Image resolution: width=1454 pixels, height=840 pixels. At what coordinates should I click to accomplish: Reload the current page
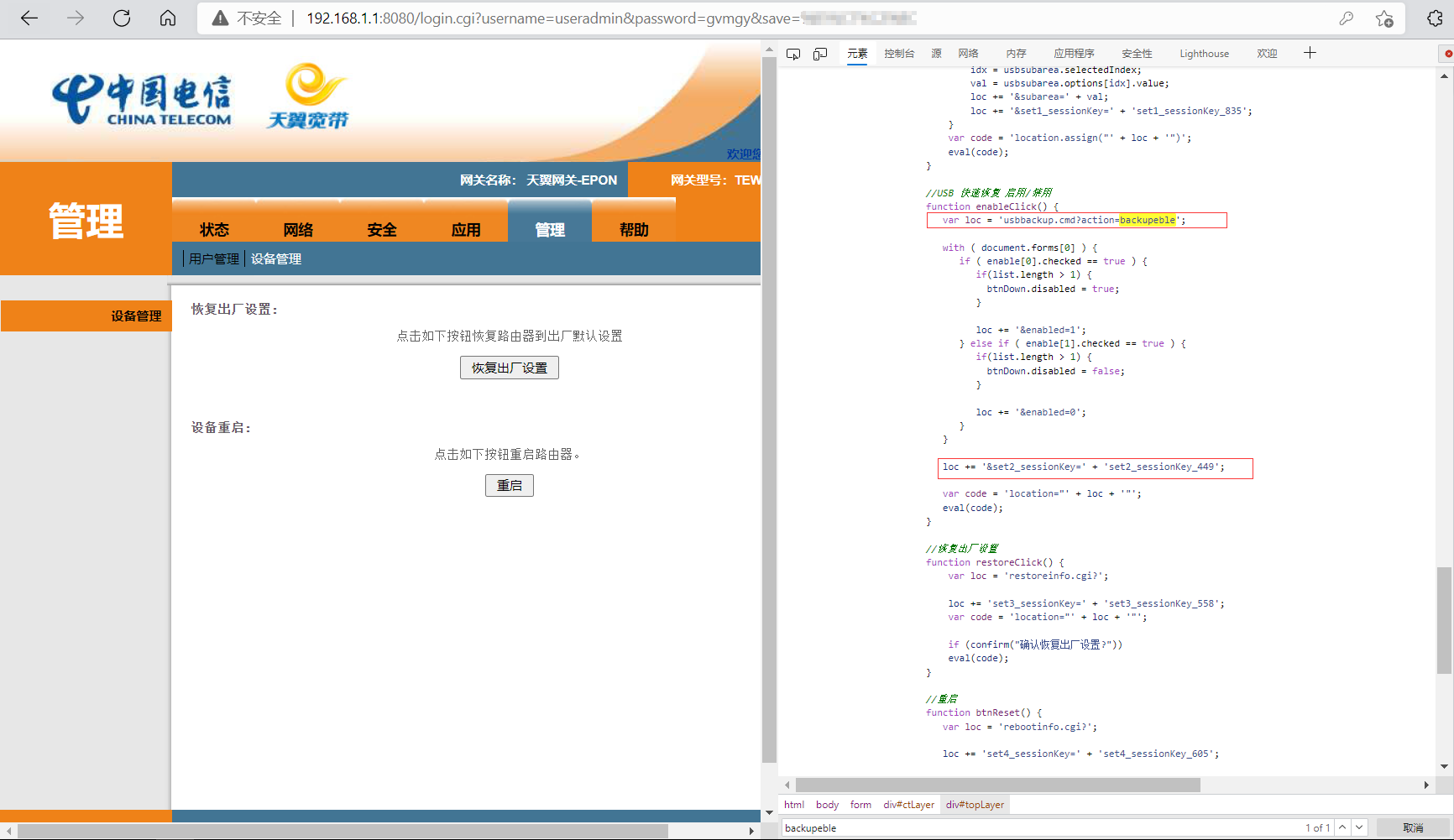click(x=122, y=18)
